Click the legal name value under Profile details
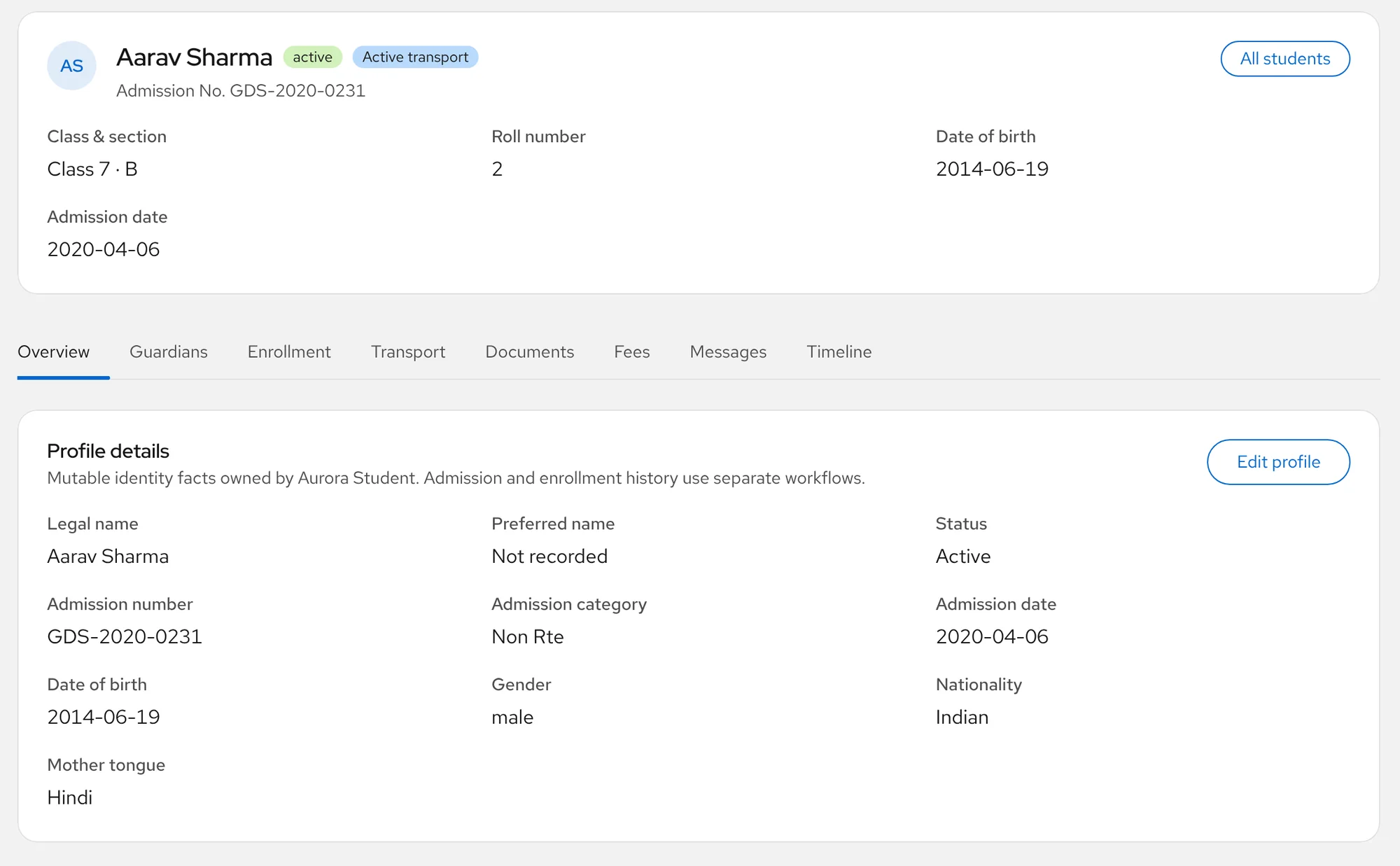The height and width of the screenshot is (866, 1400). coord(108,557)
